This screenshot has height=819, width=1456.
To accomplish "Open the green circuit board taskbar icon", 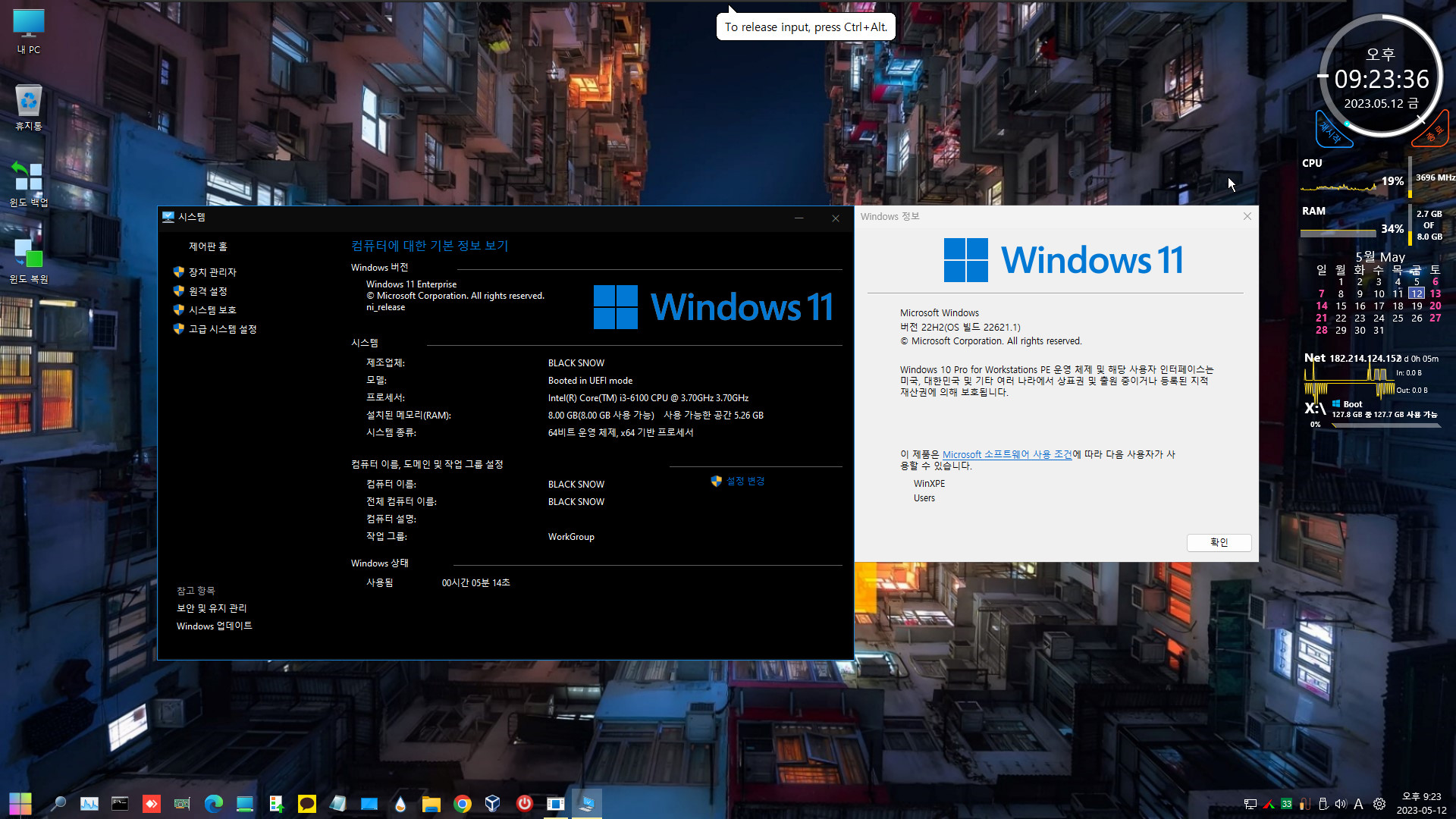I will tap(182, 803).
